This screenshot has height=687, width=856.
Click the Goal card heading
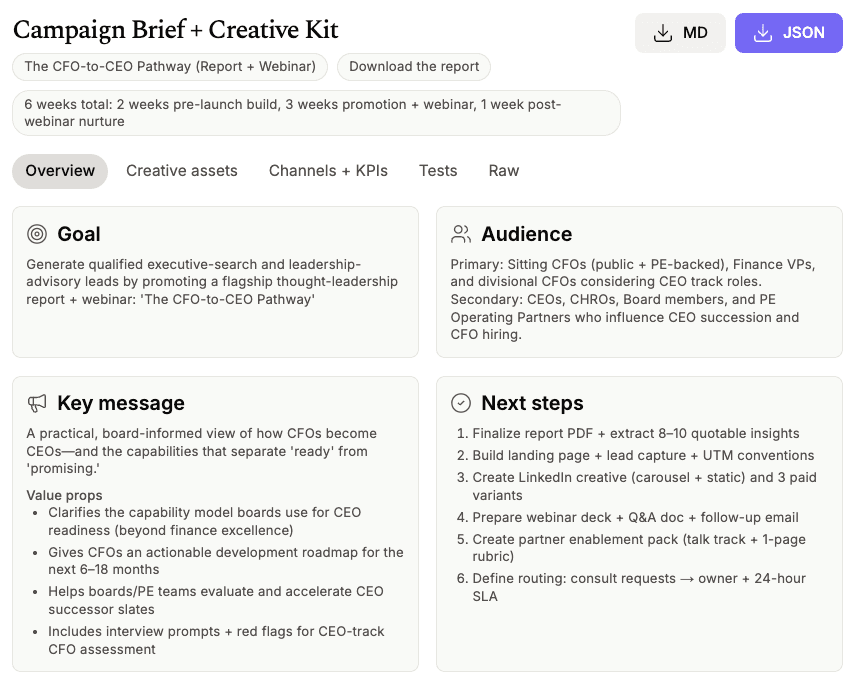click(x=79, y=234)
